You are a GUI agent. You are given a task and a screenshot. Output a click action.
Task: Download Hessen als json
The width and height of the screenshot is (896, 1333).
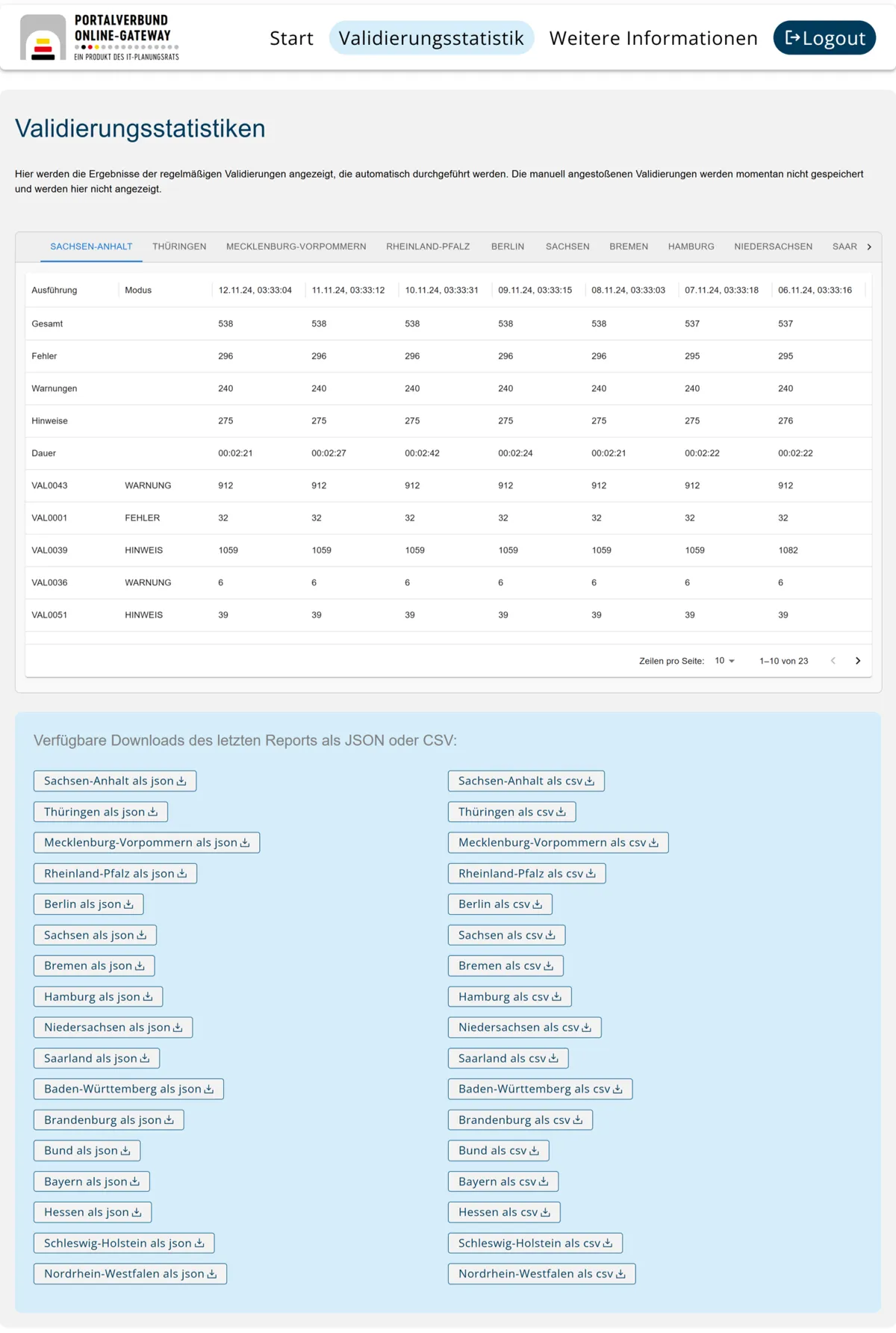click(93, 1212)
